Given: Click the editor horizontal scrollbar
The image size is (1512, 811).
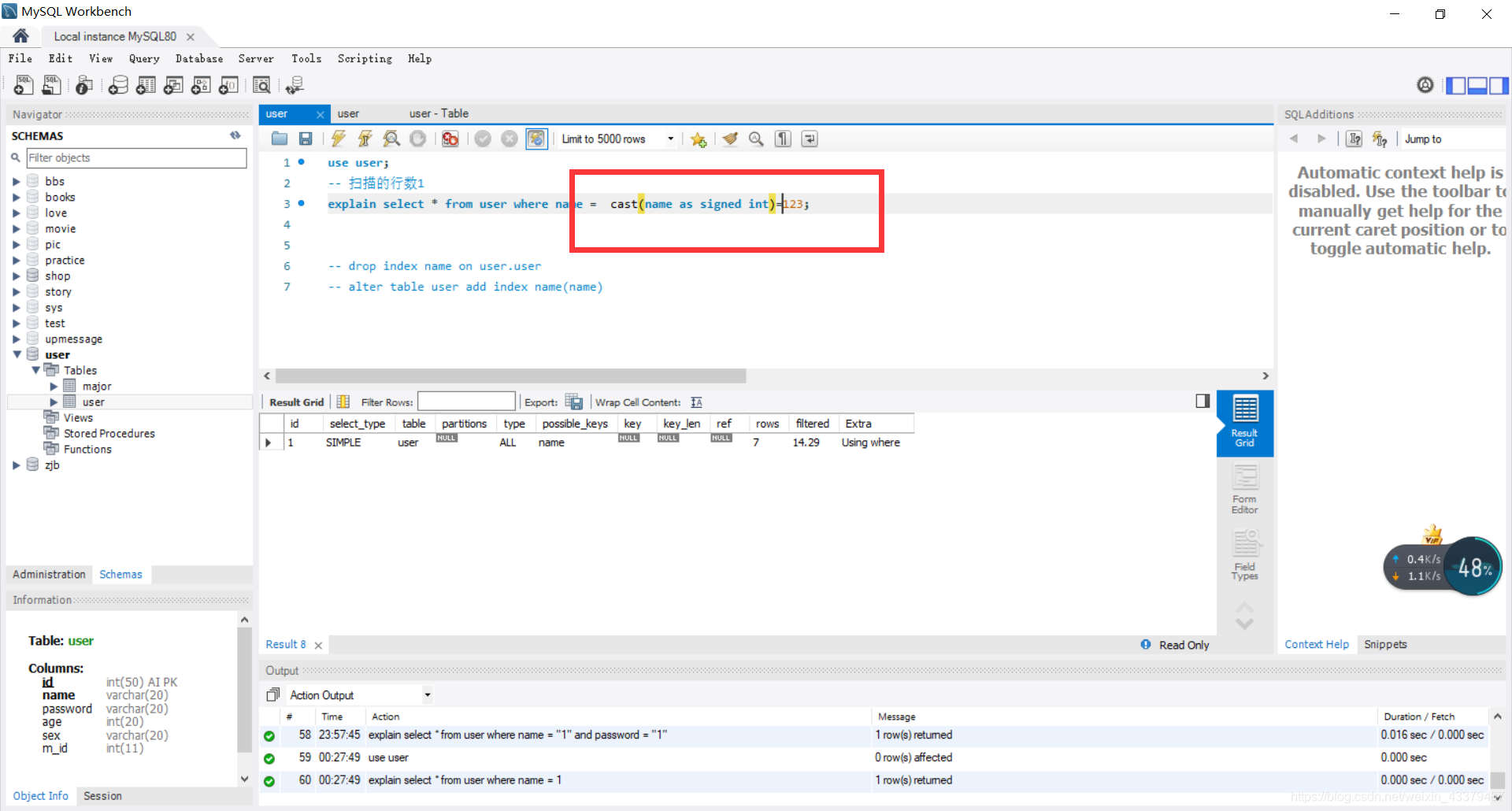Looking at the screenshot, I should click(x=510, y=376).
